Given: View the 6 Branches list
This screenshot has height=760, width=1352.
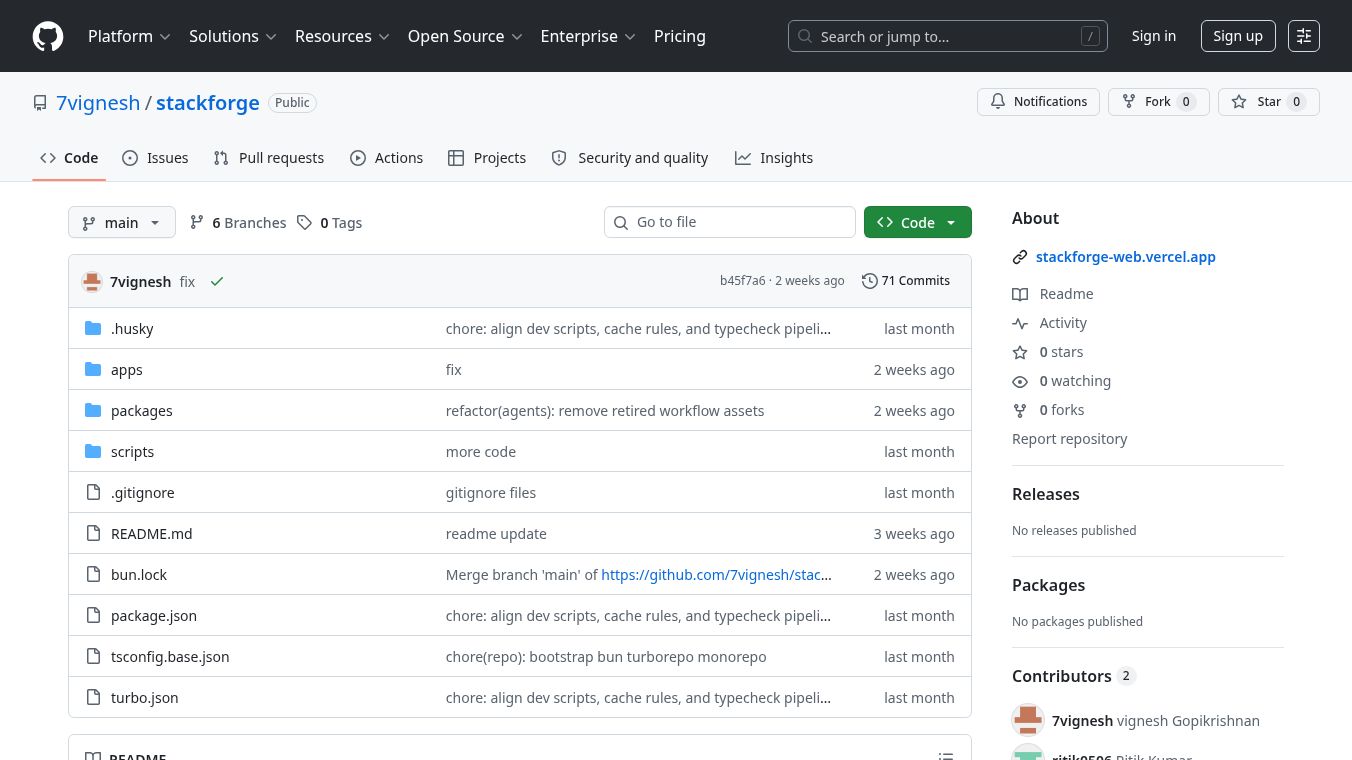Looking at the screenshot, I should [238, 223].
